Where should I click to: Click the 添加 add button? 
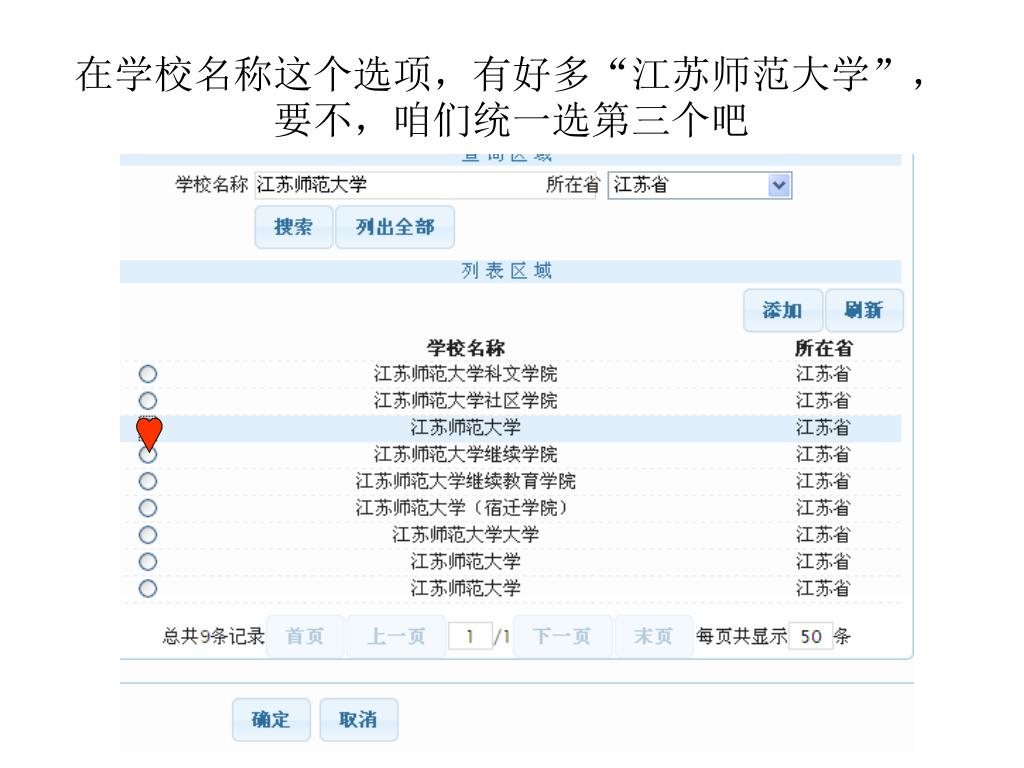tap(782, 310)
